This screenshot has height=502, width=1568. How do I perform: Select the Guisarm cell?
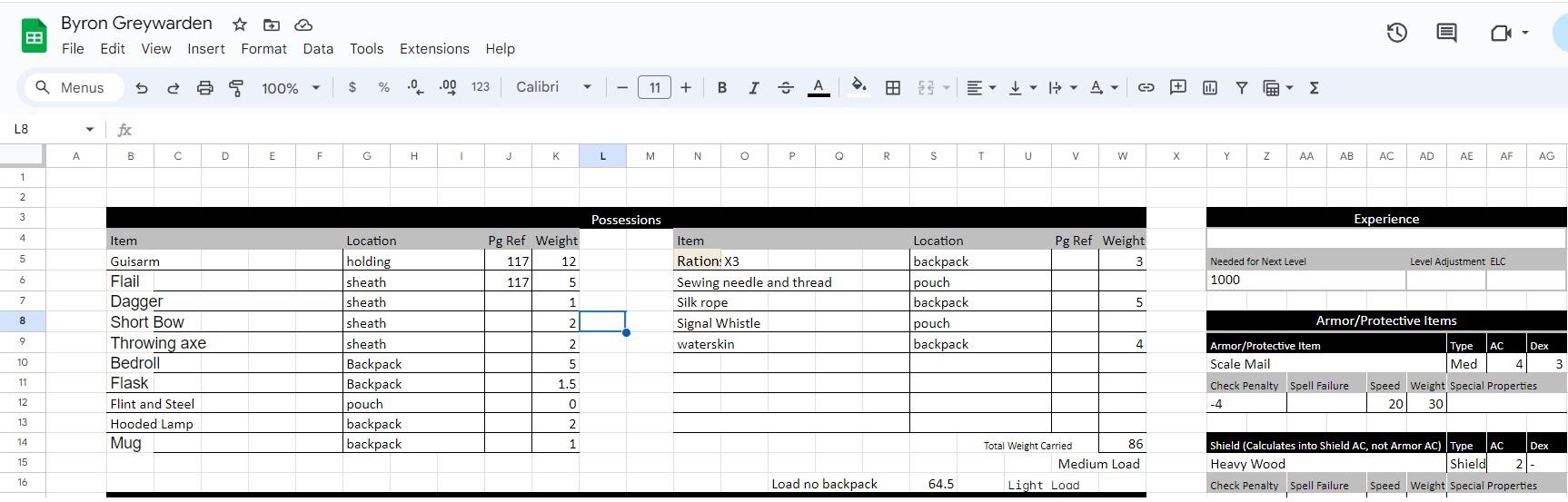224,261
